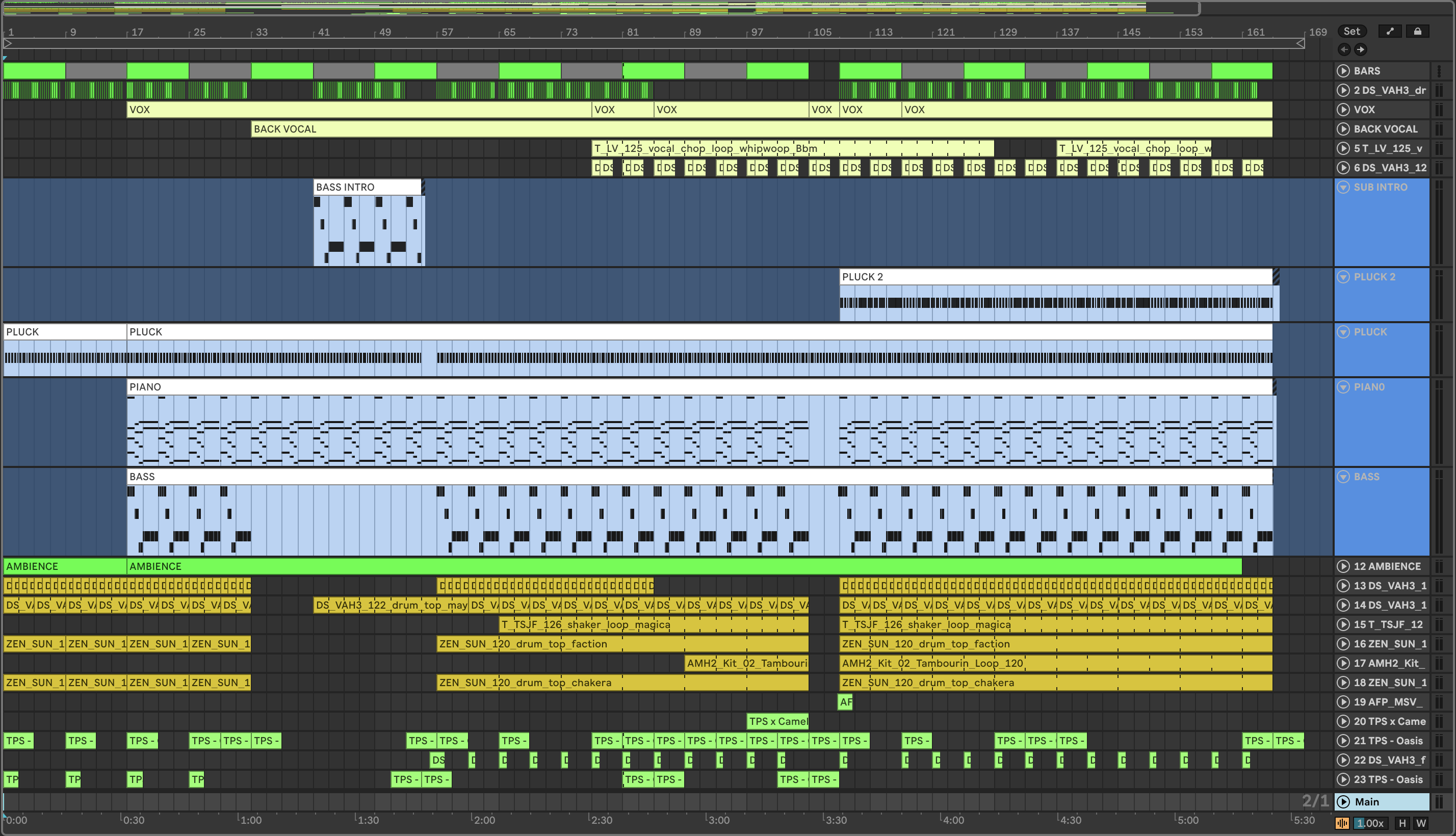The height and width of the screenshot is (836, 1456).
Task: Unfold the Main track play-circle icon
Action: [x=1343, y=801]
